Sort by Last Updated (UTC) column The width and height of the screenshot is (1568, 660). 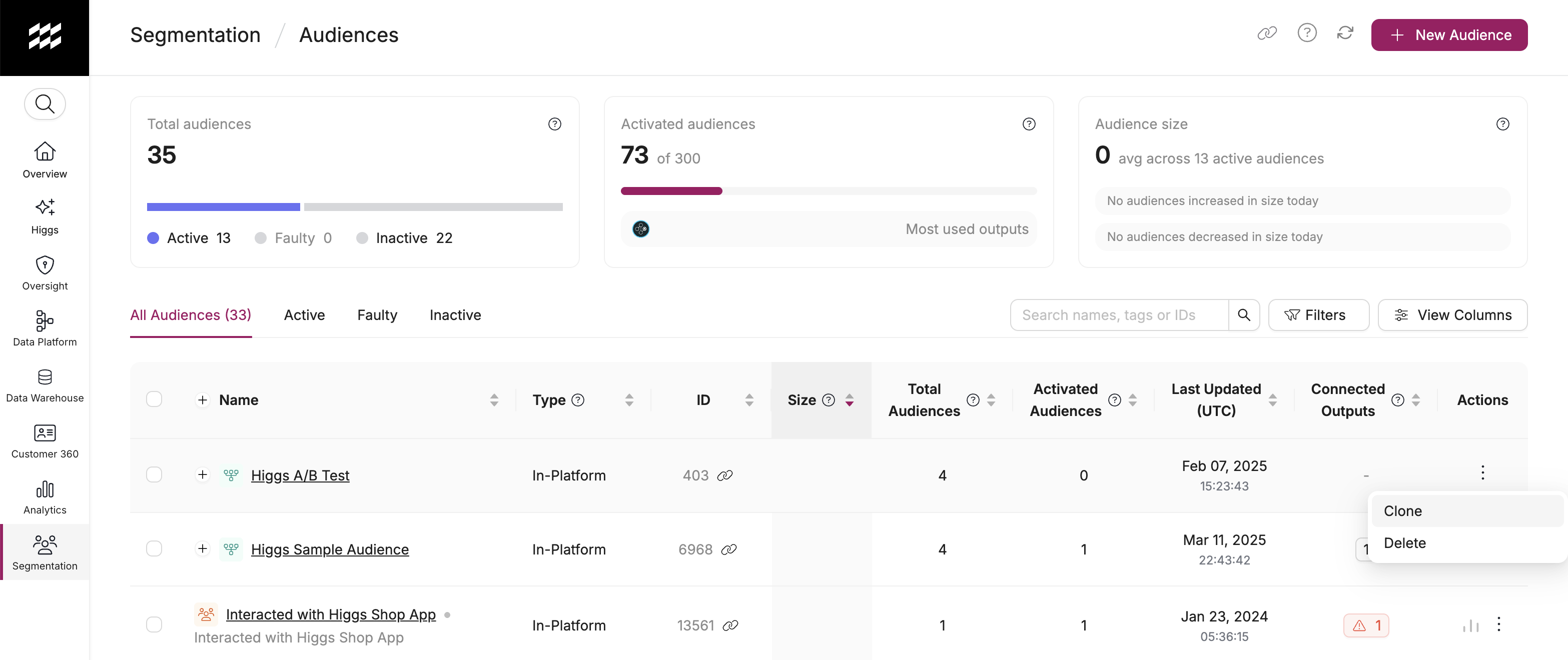1272,400
